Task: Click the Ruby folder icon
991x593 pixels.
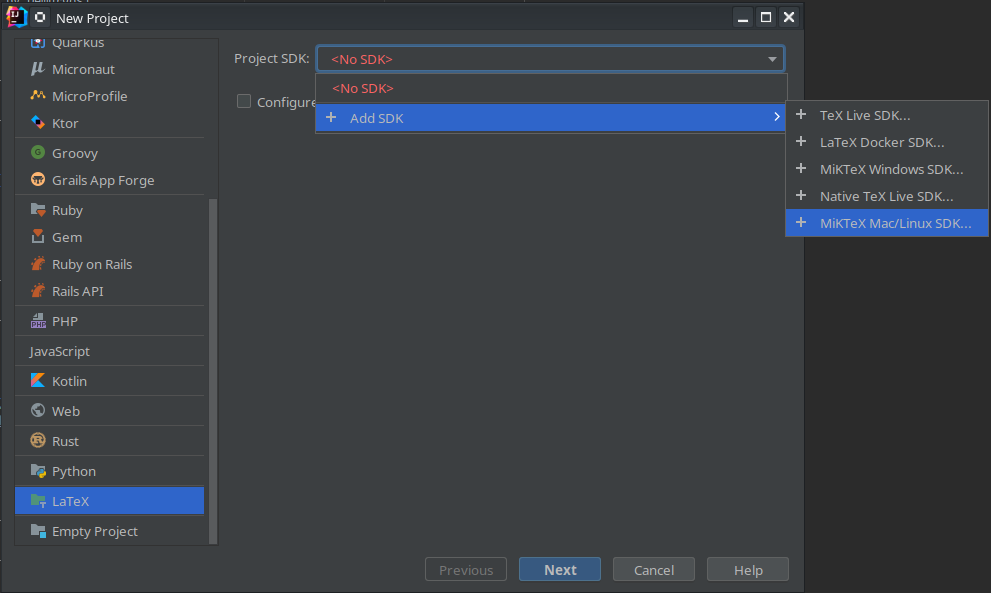Action: pos(38,210)
